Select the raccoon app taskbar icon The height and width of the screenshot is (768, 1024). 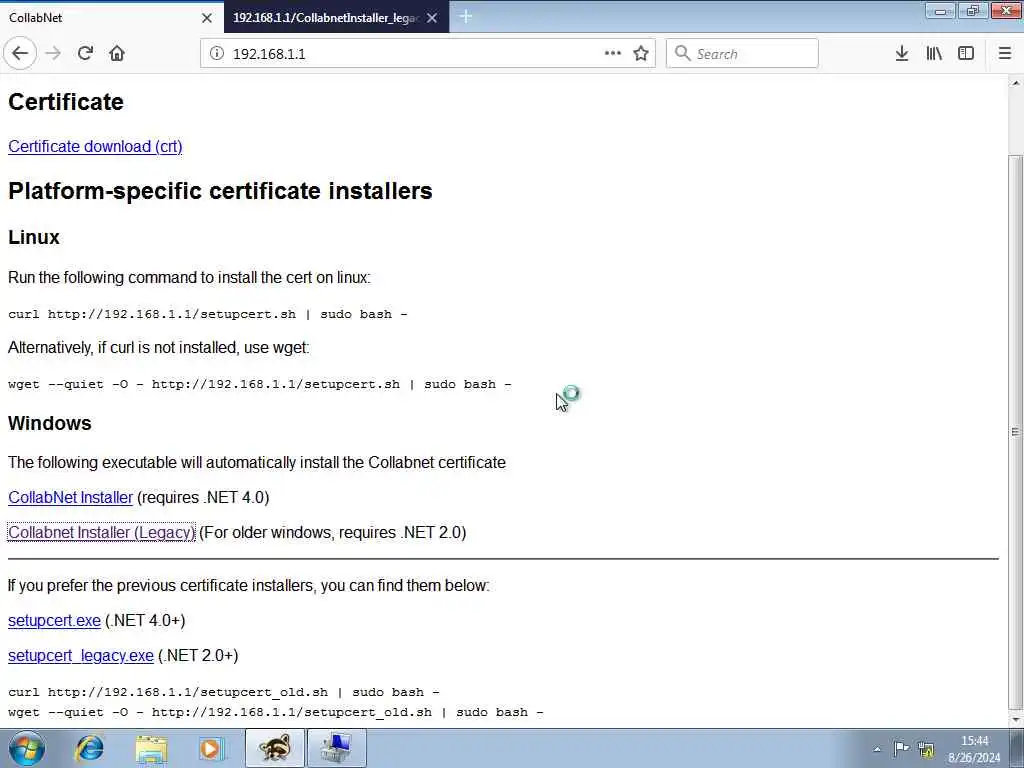(x=275, y=748)
